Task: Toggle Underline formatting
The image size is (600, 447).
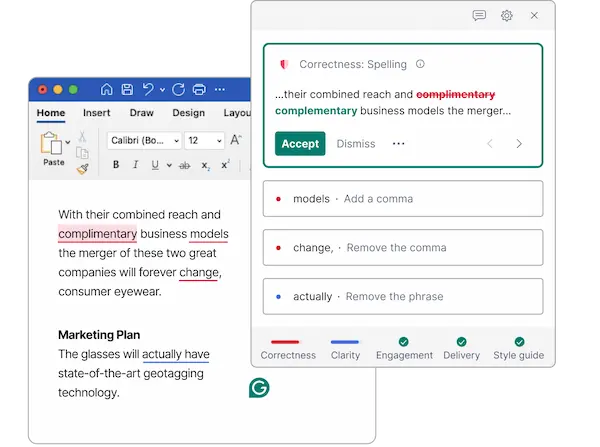Action: point(155,165)
